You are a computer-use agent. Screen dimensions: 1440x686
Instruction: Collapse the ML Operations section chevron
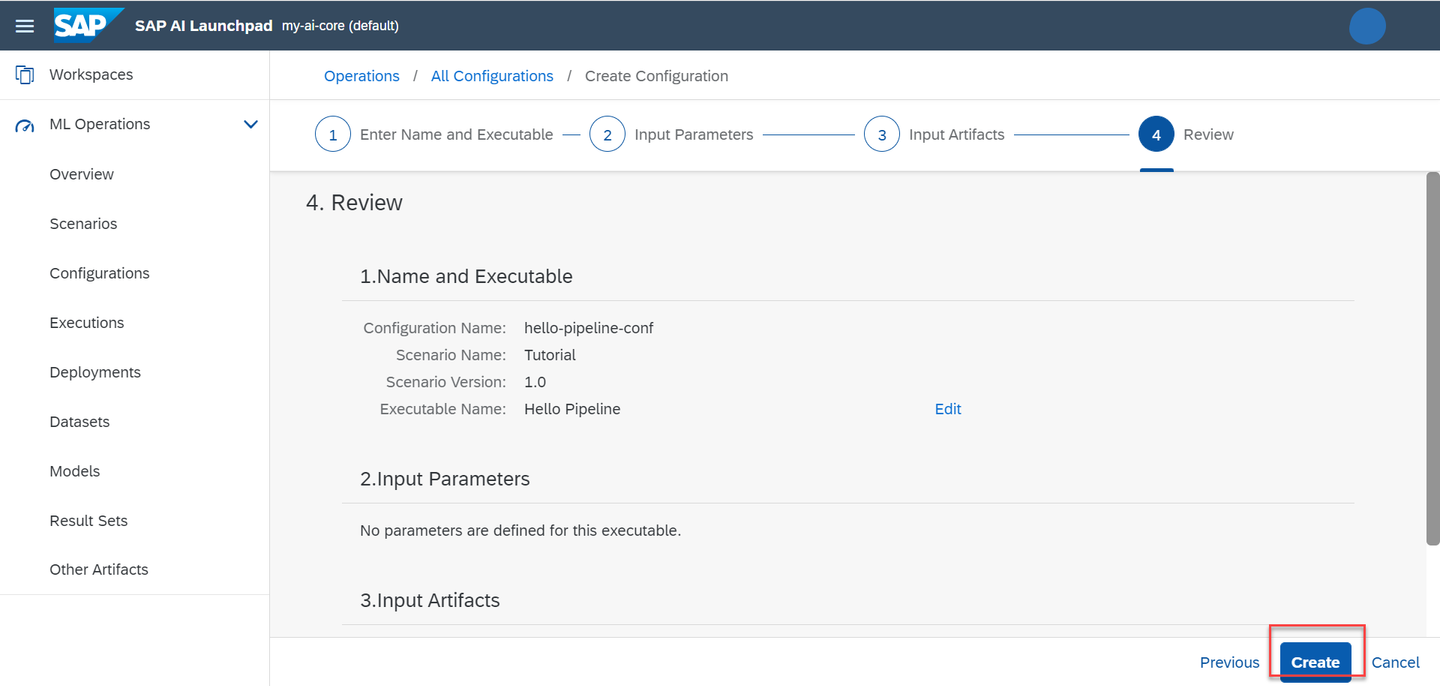pos(251,124)
